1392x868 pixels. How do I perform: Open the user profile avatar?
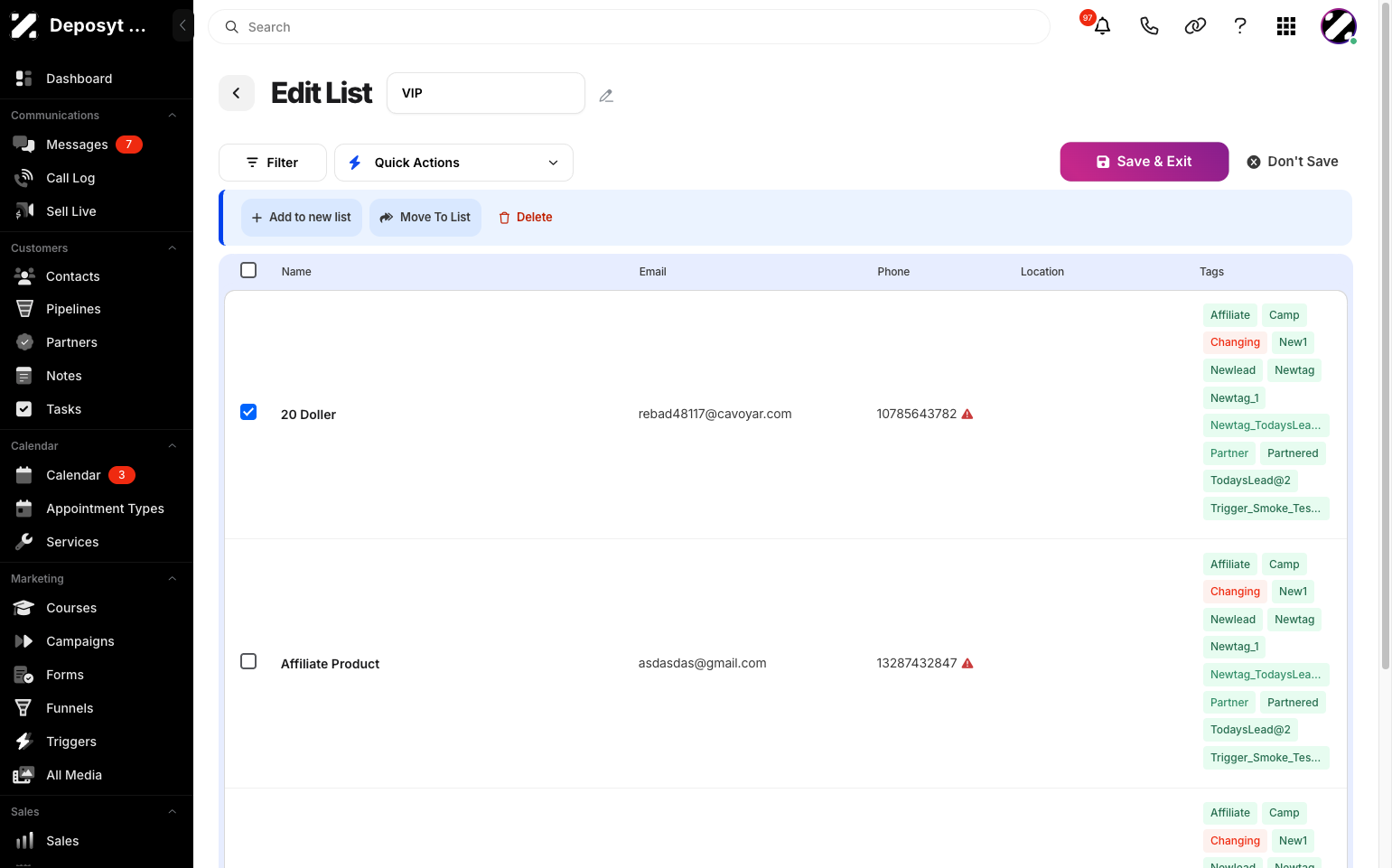(x=1339, y=26)
